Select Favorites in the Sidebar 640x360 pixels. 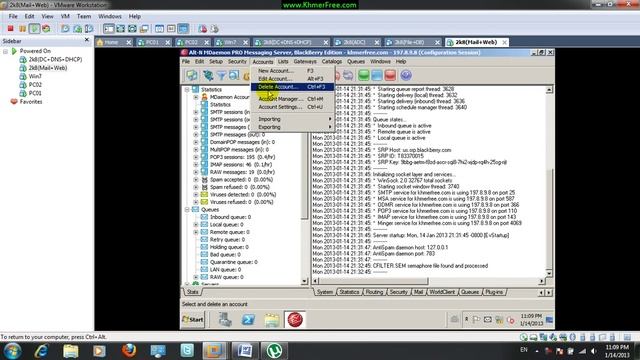tap(31, 102)
